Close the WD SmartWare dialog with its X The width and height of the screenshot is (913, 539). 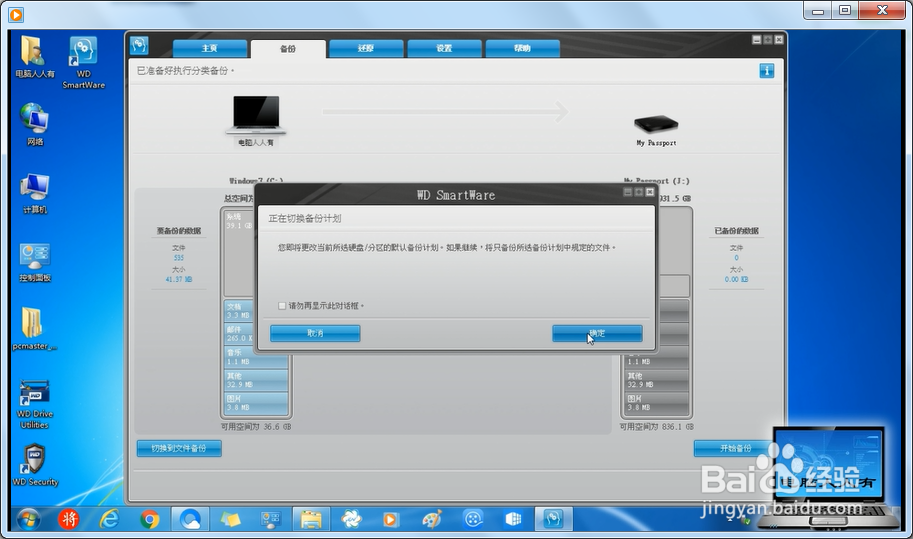coord(650,192)
